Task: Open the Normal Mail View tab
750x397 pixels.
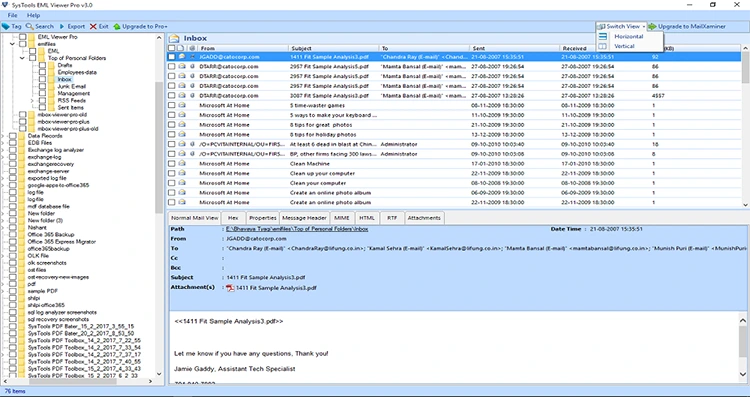Action: click(x=195, y=218)
